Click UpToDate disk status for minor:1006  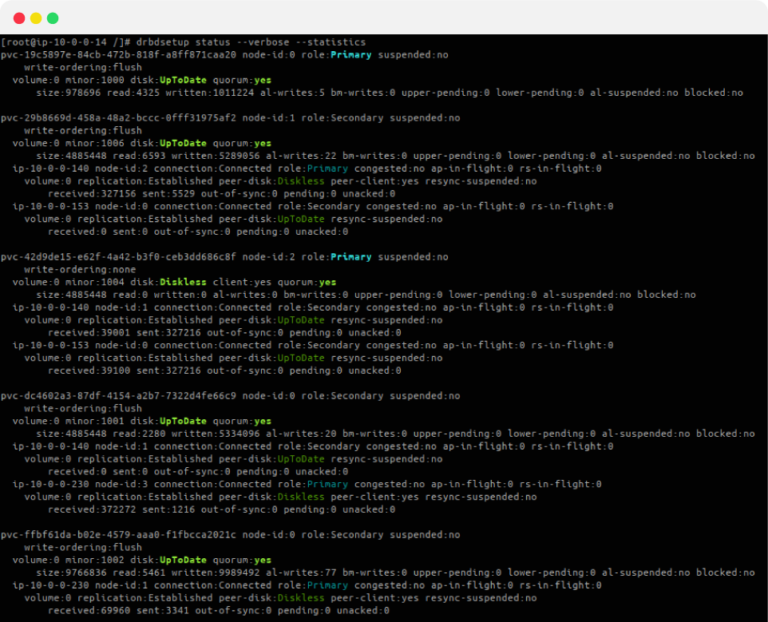[183, 144]
